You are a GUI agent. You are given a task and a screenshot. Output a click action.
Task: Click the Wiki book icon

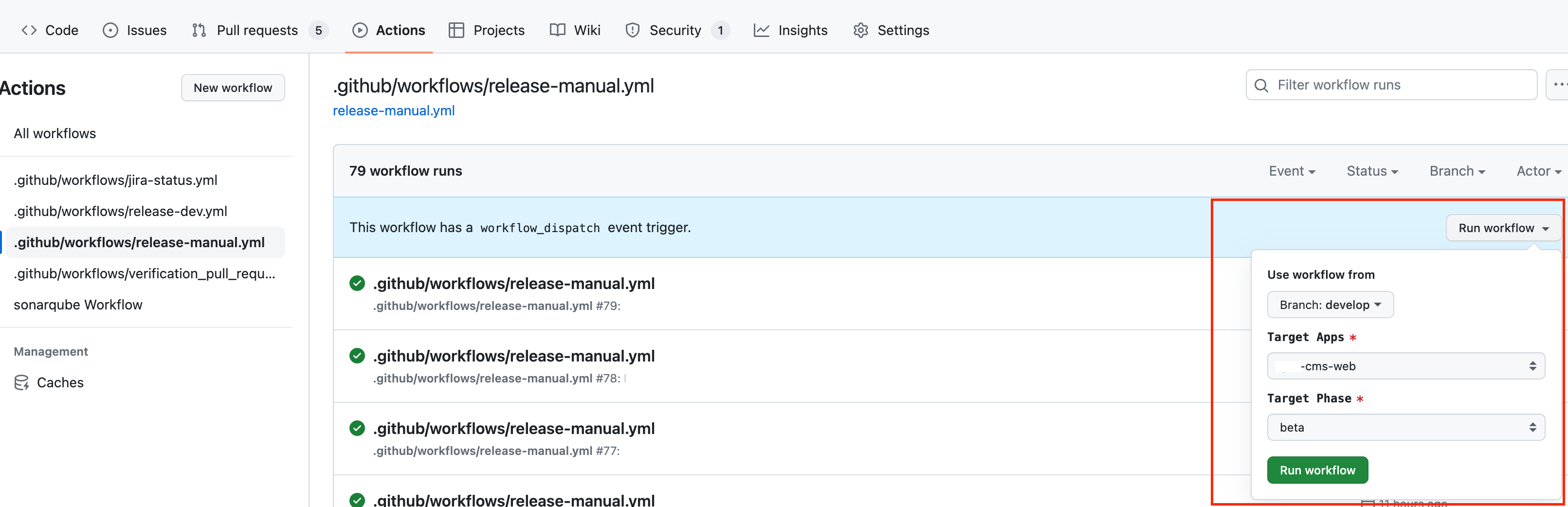(x=557, y=31)
